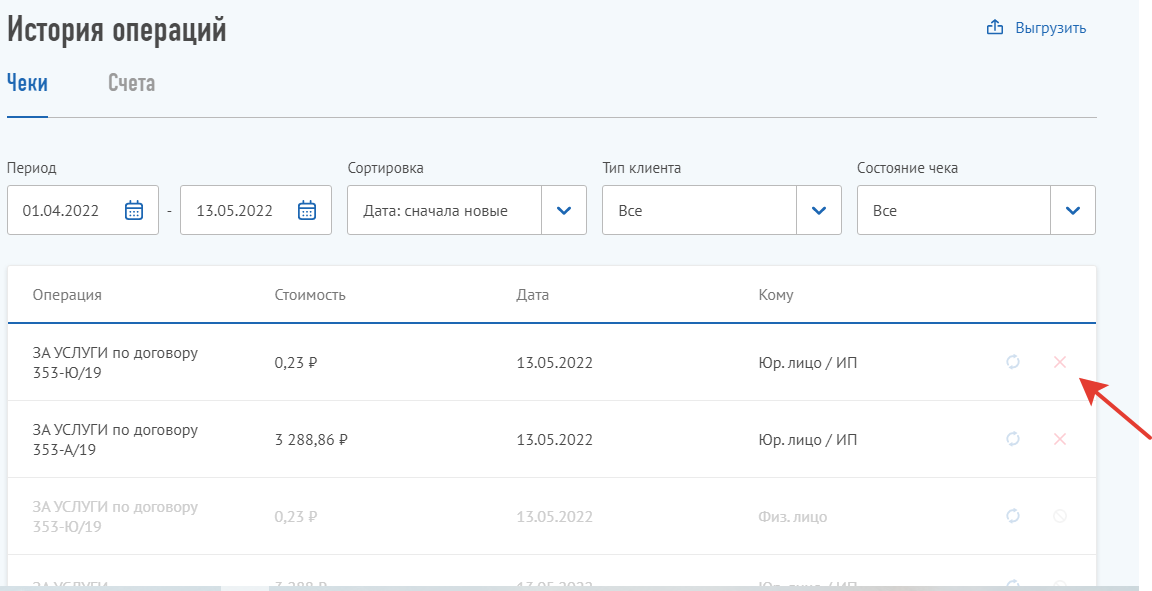The height and width of the screenshot is (591, 1152).
Task: Cancel receipt for 0,23 ₽ Юр. лицо row
Action: 1060,362
